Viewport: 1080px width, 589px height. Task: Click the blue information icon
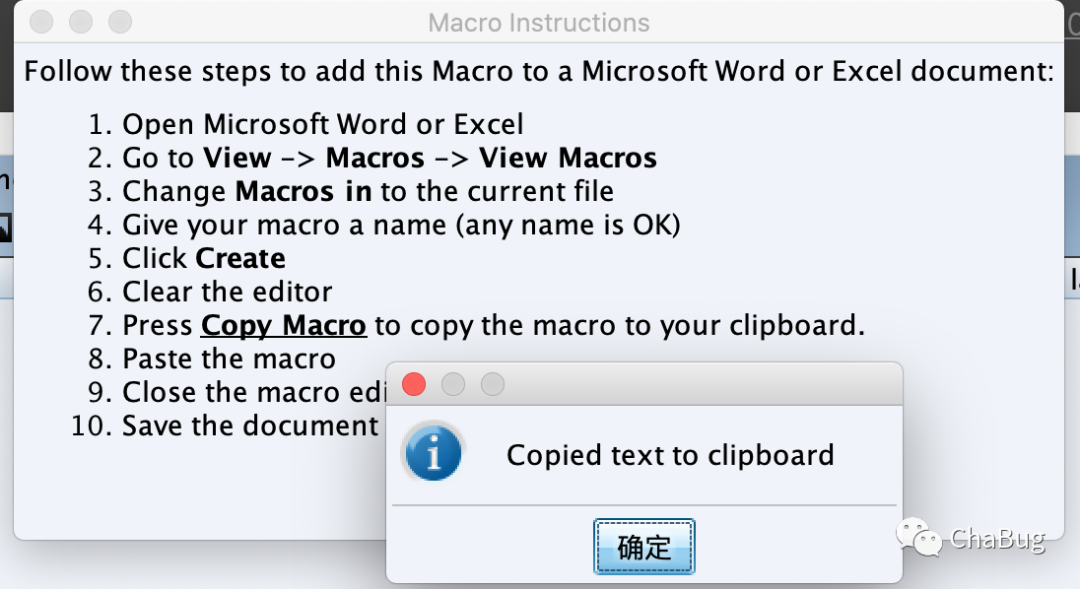[x=433, y=453]
